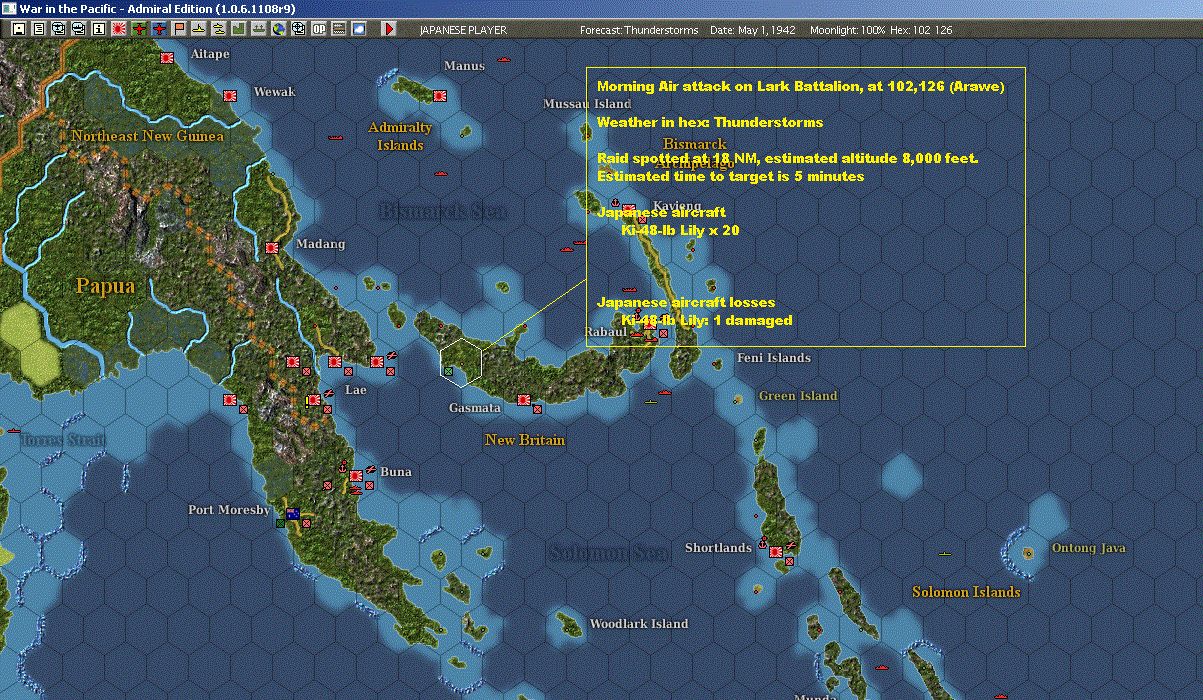Image resolution: width=1203 pixels, height=700 pixels.
Task: Select Japanese base flag at Buna
Action: (355, 476)
